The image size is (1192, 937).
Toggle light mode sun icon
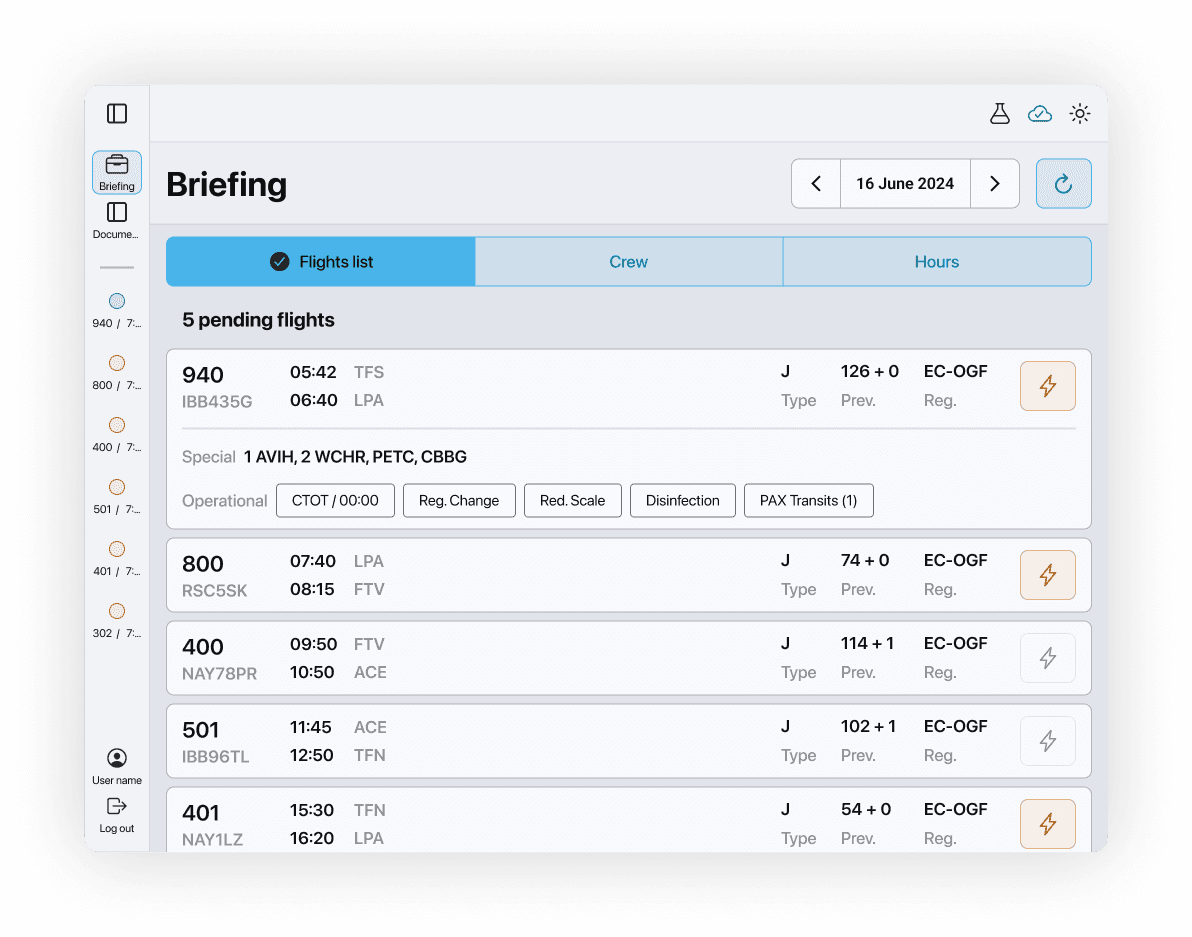1079,114
